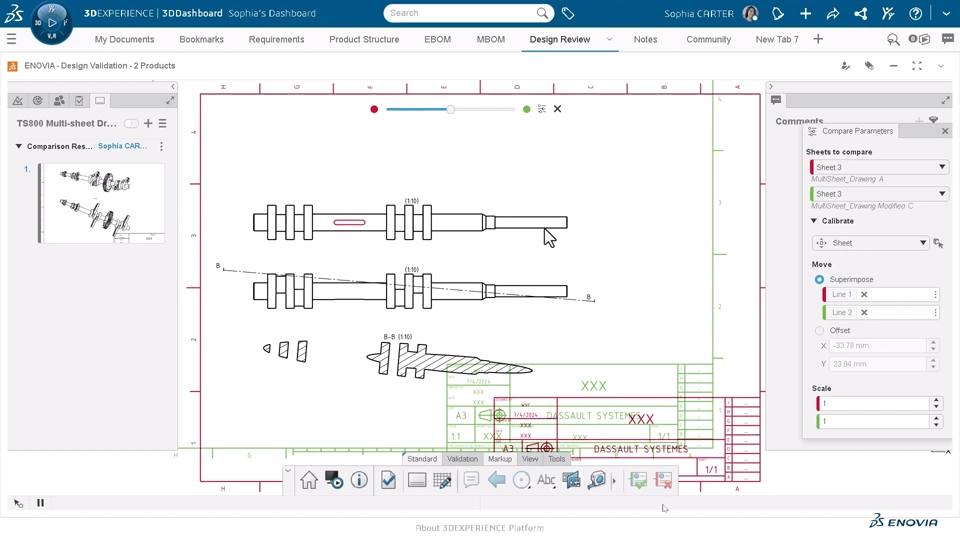
Task: Click Sophia CAR... author link
Action: tap(122, 146)
